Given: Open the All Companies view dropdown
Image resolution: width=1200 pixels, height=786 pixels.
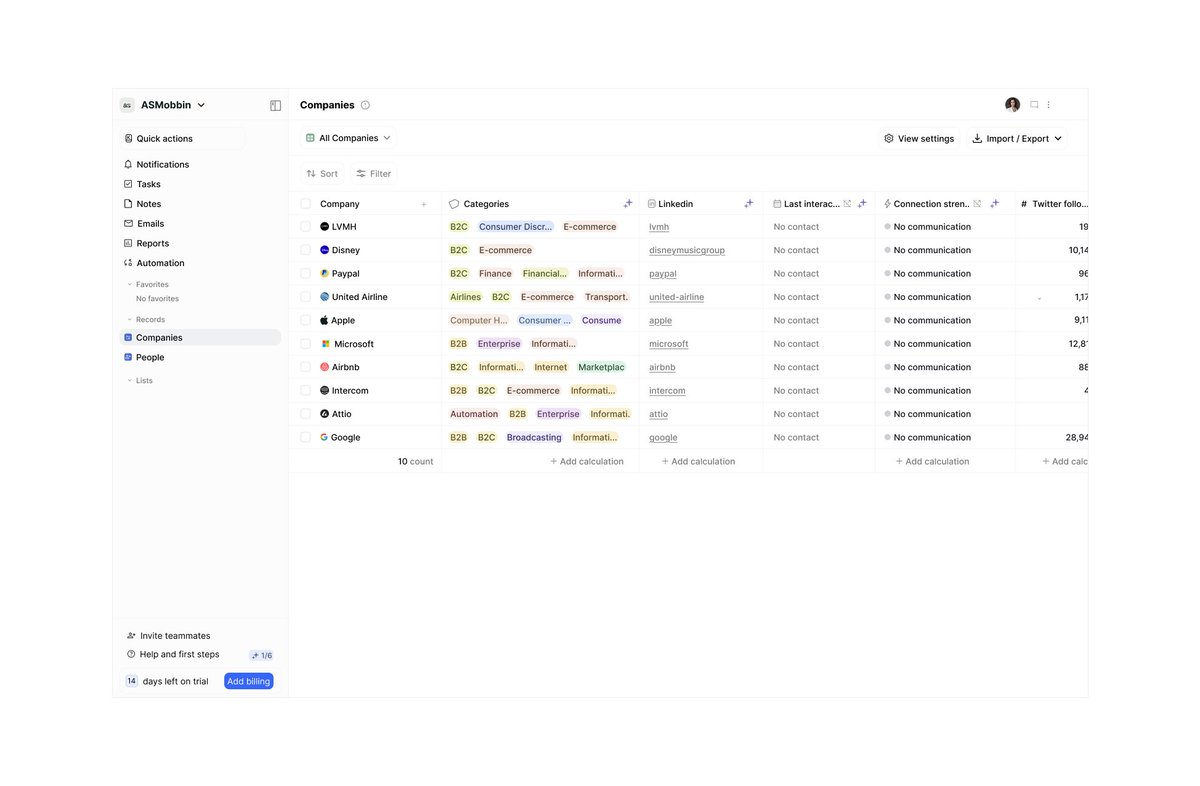Looking at the screenshot, I should coord(348,138).
